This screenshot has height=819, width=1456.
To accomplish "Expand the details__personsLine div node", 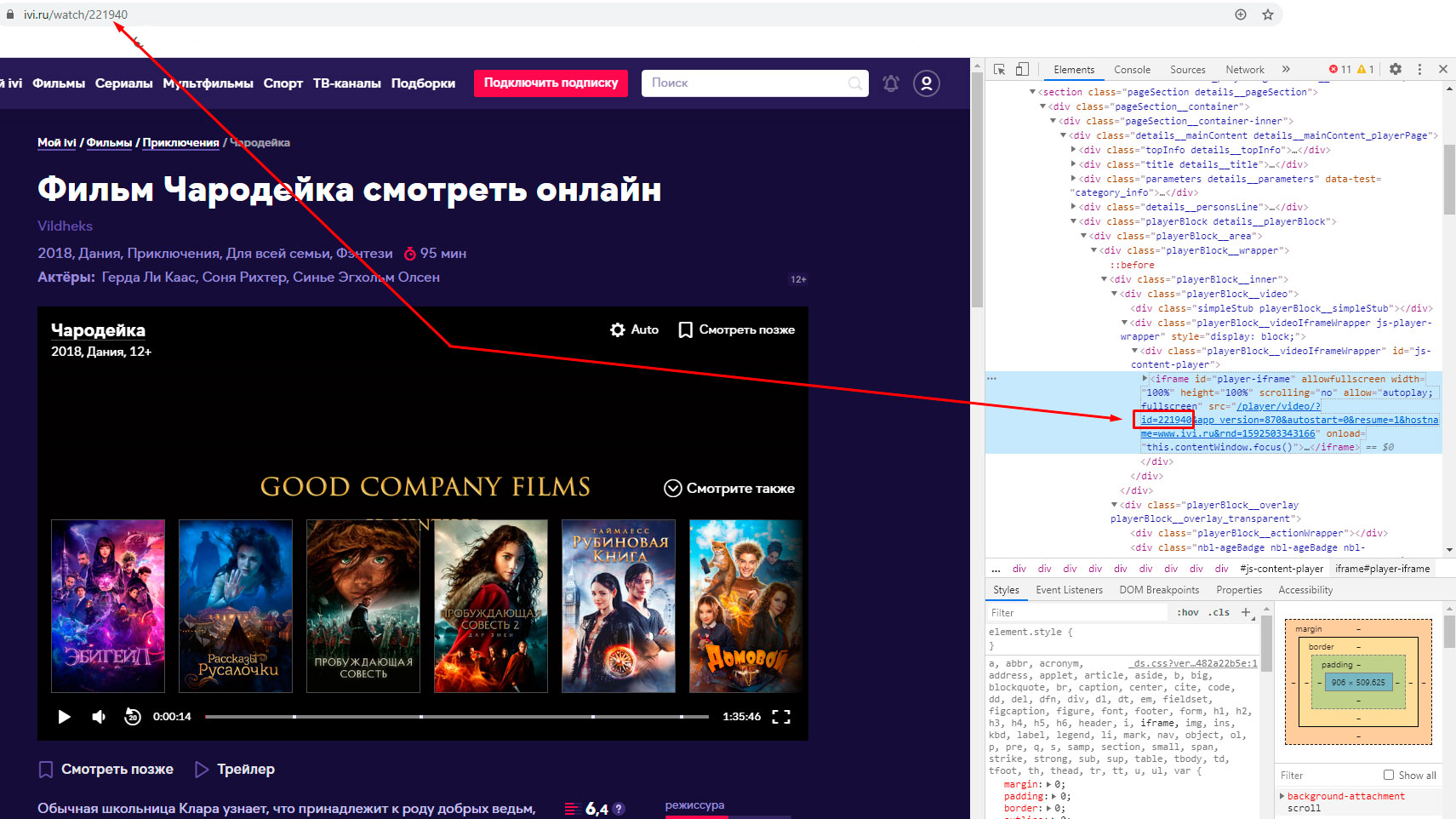I will point(1073,207).
